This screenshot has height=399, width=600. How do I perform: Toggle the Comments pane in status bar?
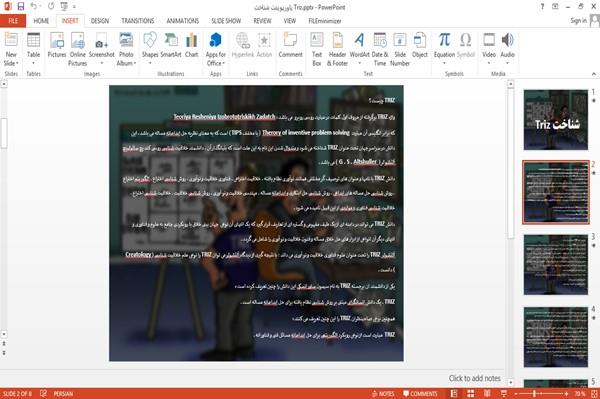(x=420, y=394)
